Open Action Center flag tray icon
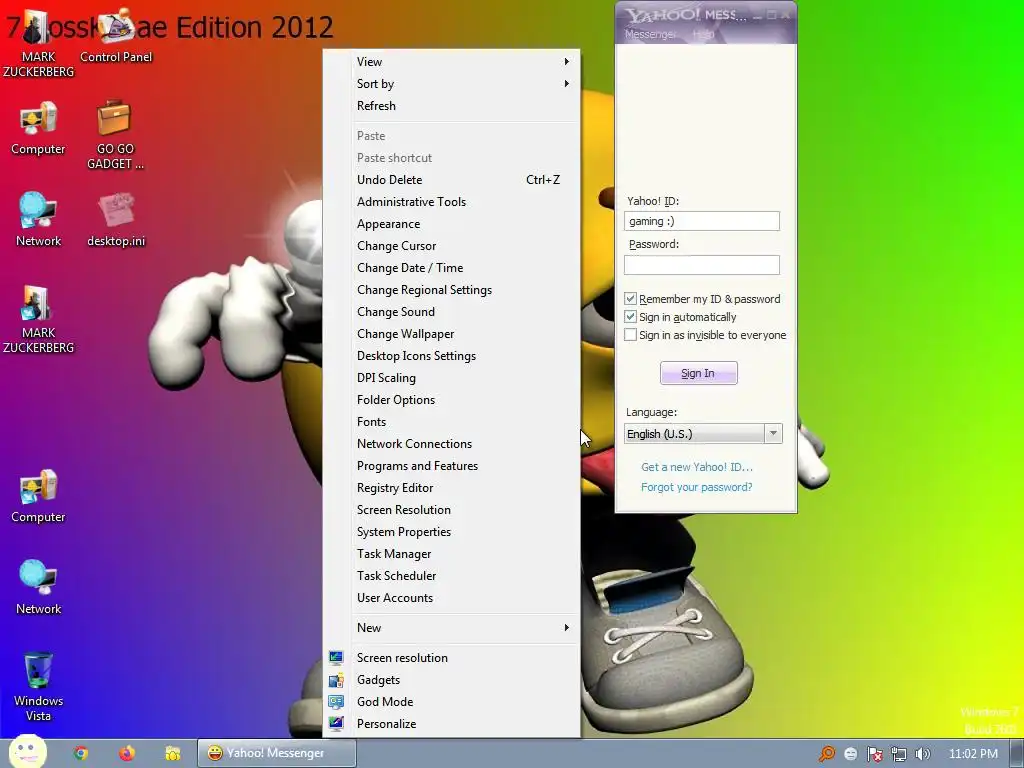1024x768 pixels. [874, 754]
